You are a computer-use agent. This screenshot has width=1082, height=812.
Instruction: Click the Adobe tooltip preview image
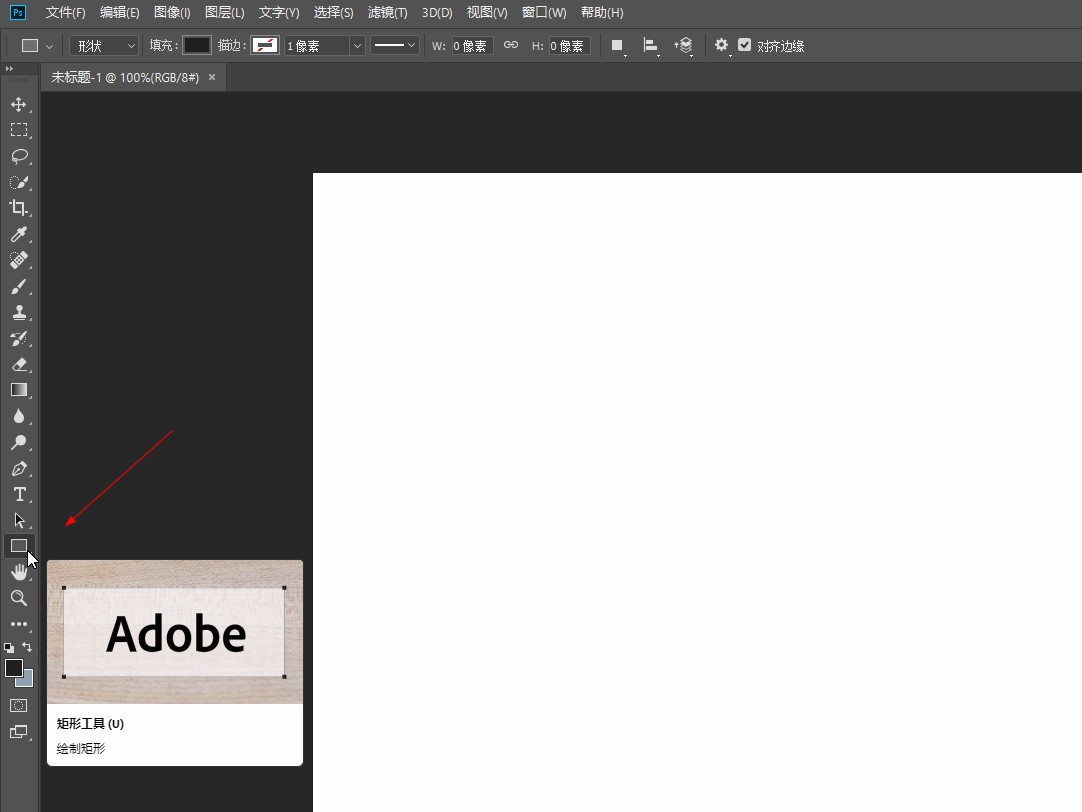coord(175,632)
